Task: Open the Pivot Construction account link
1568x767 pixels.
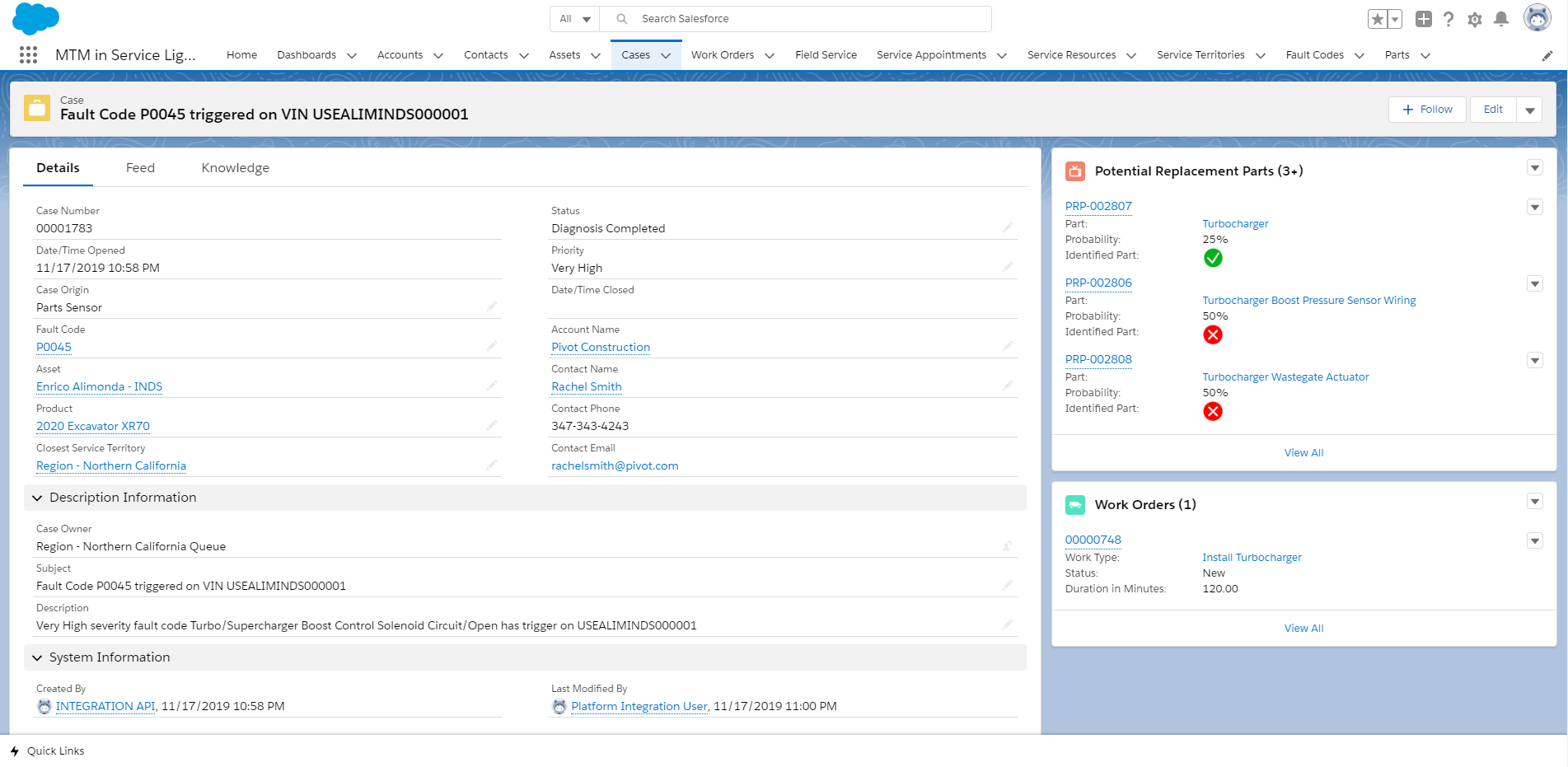Action: click(x=601, y=348)
